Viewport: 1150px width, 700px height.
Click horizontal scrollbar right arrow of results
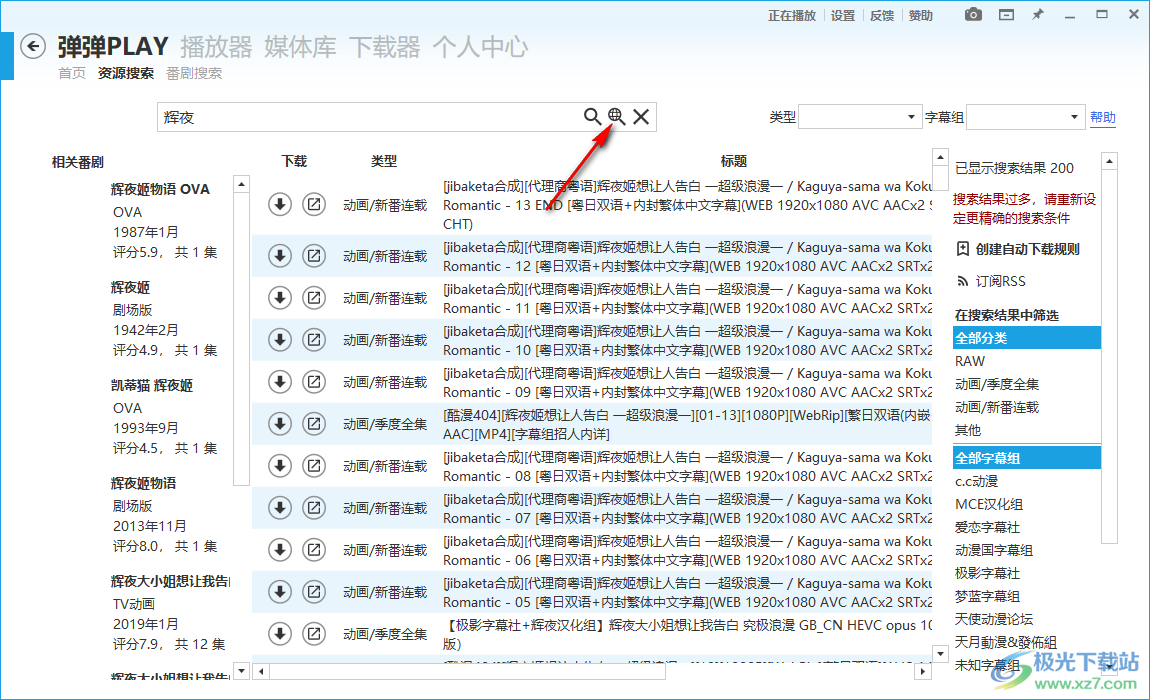(923, 671)
